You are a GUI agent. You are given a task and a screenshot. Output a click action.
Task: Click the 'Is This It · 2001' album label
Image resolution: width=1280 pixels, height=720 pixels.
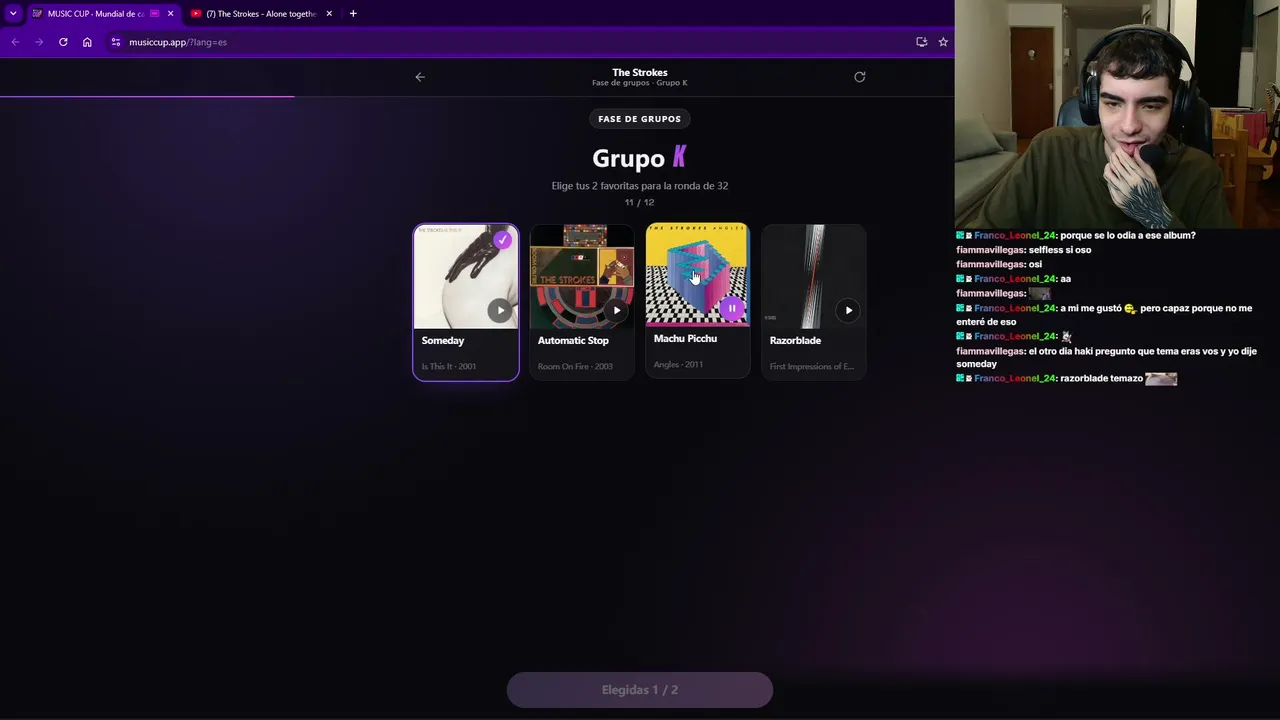[x=449, y=367]
